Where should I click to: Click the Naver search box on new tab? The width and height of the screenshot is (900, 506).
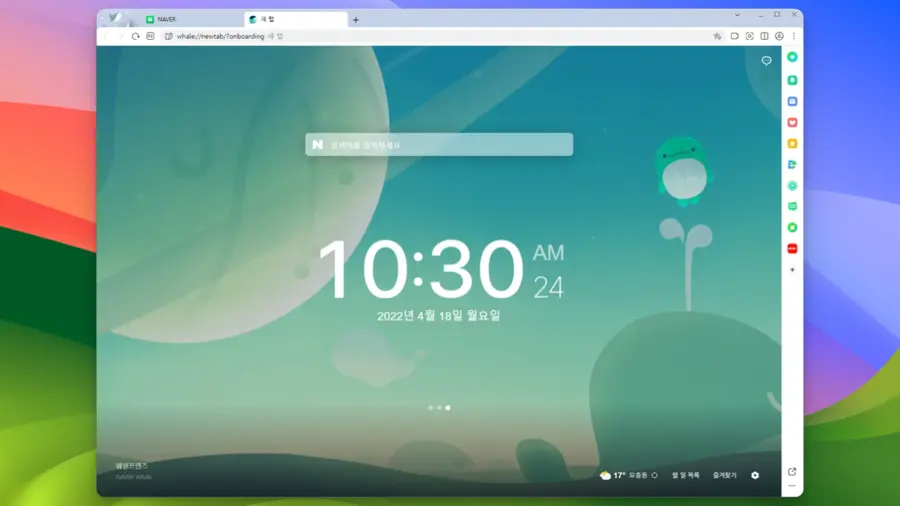tap(439, 145)
